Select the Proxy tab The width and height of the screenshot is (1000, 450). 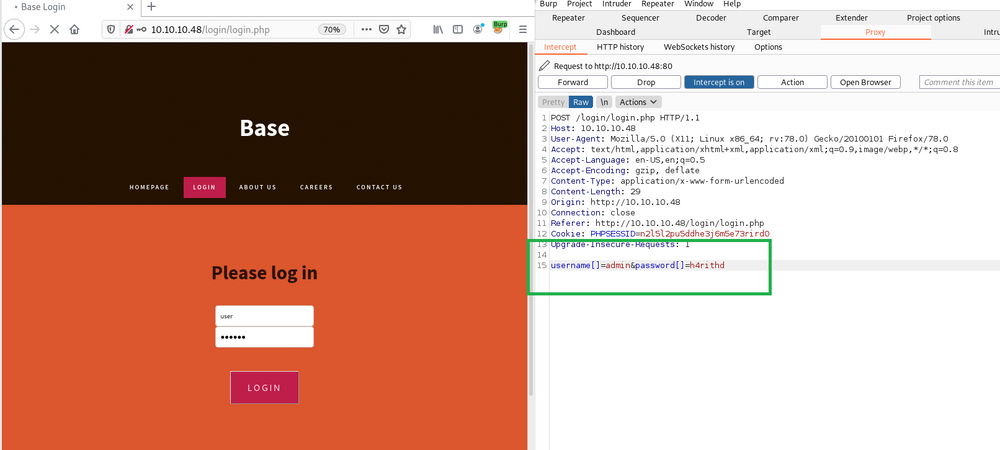point(876,32)
